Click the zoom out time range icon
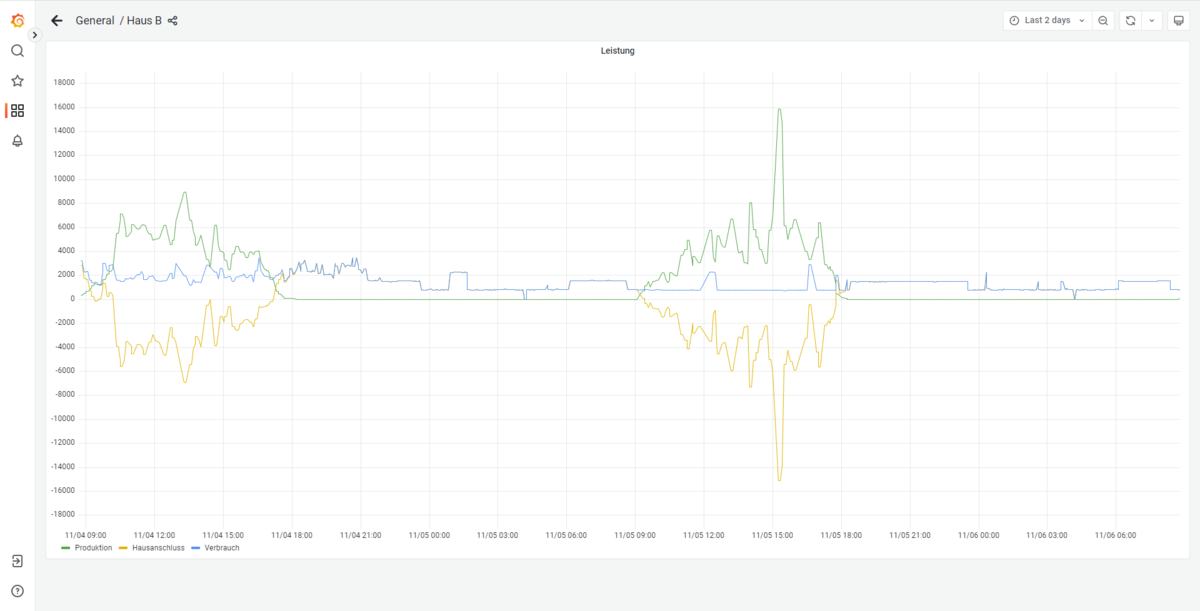The width and height of the screenshot is (1200, 611). 1102,21
